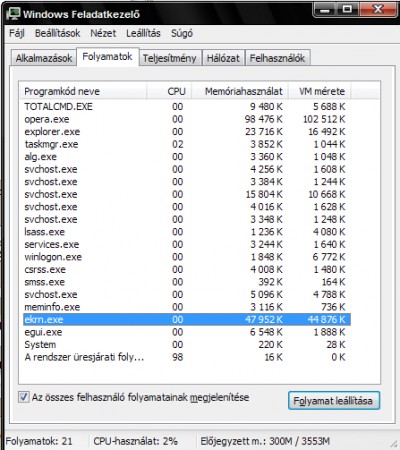
Task: Sort by VM mérete column header
Action: (x=319, y=91)
